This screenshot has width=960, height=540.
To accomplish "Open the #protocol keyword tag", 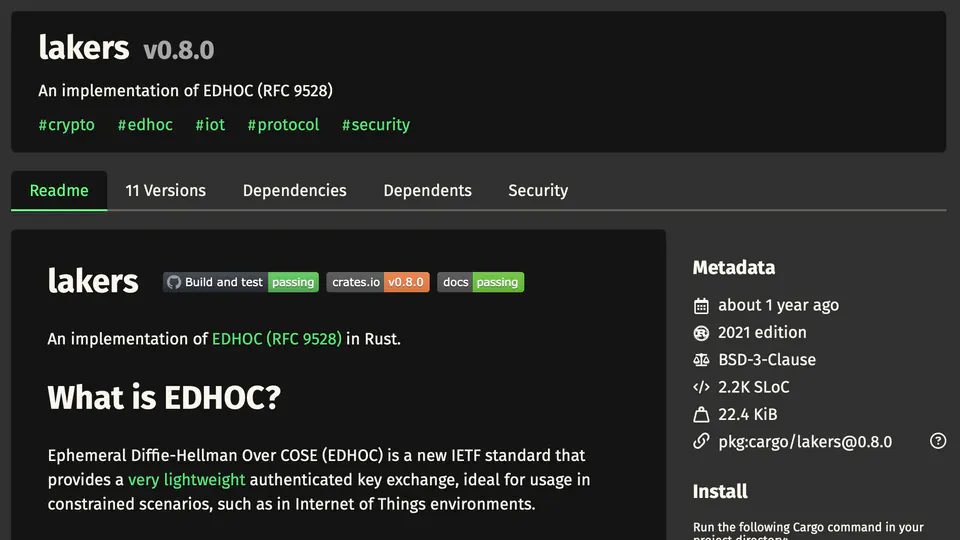I will (283, 125).
